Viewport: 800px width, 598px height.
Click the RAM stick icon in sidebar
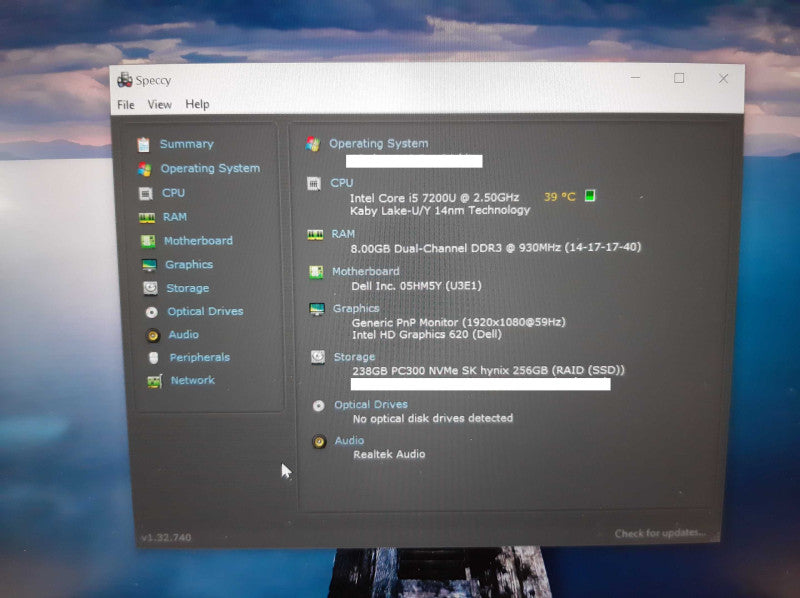click(147, 218)
